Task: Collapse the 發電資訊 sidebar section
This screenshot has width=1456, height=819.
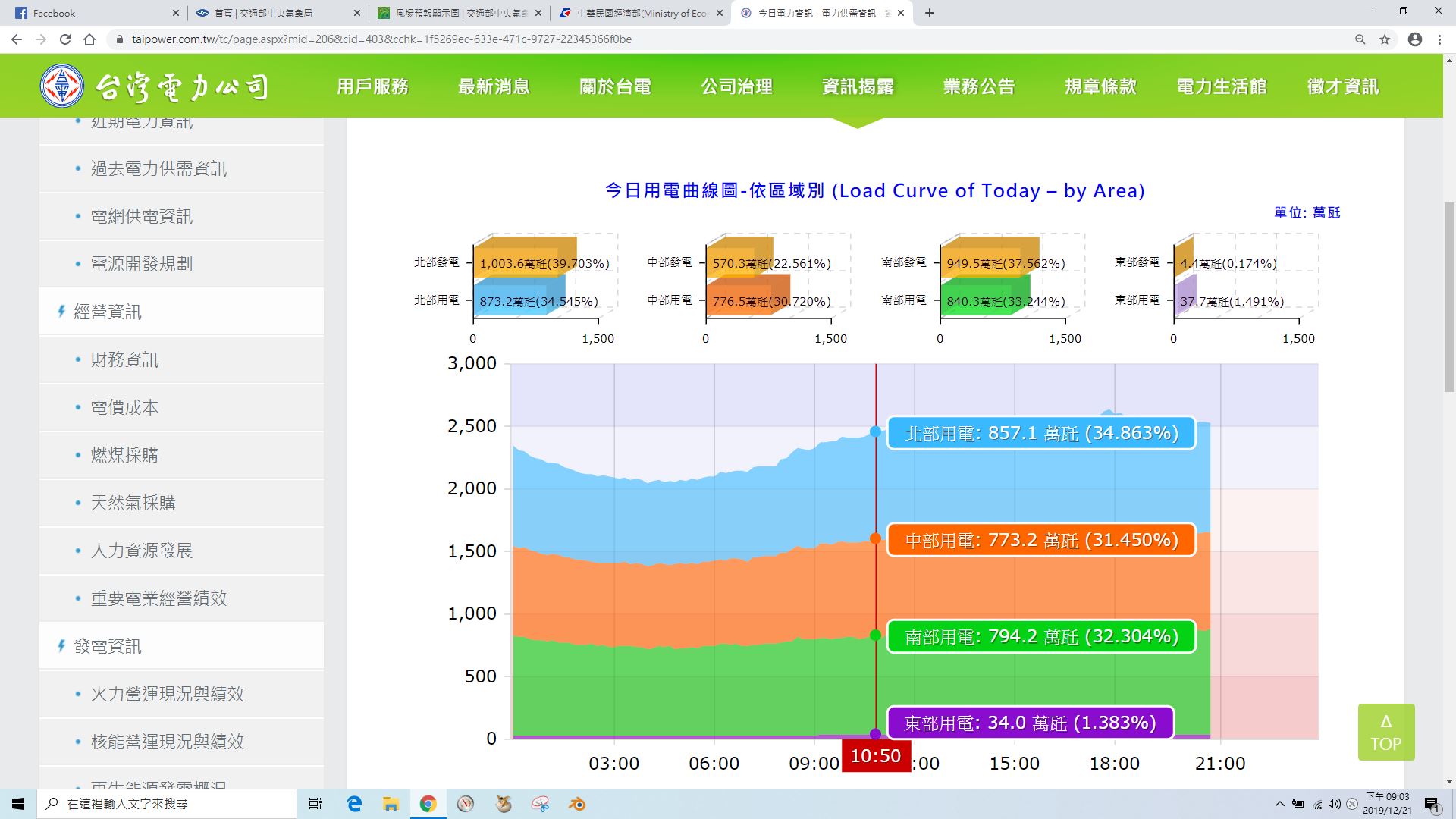Action: point(181,646)
